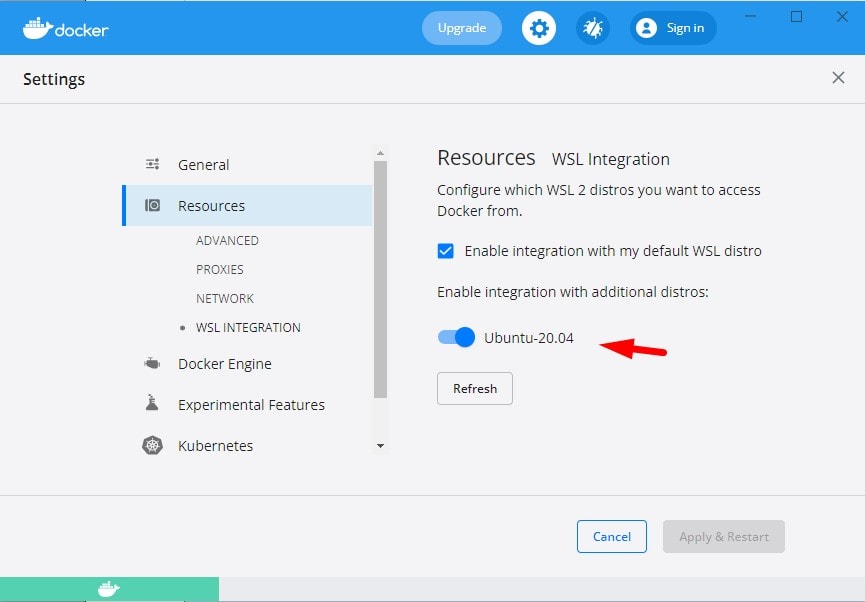Screen dimensions: 865x602
Task: Toggle off Ubuntu-20.04 integration switch
Action: 456,337
